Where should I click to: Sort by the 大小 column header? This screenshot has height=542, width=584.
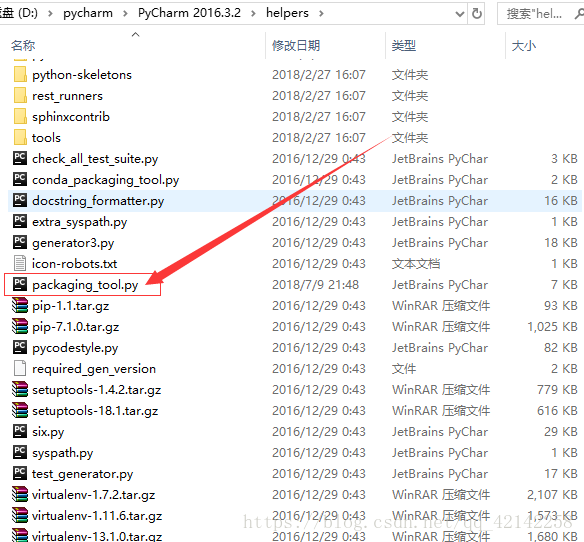524,45
